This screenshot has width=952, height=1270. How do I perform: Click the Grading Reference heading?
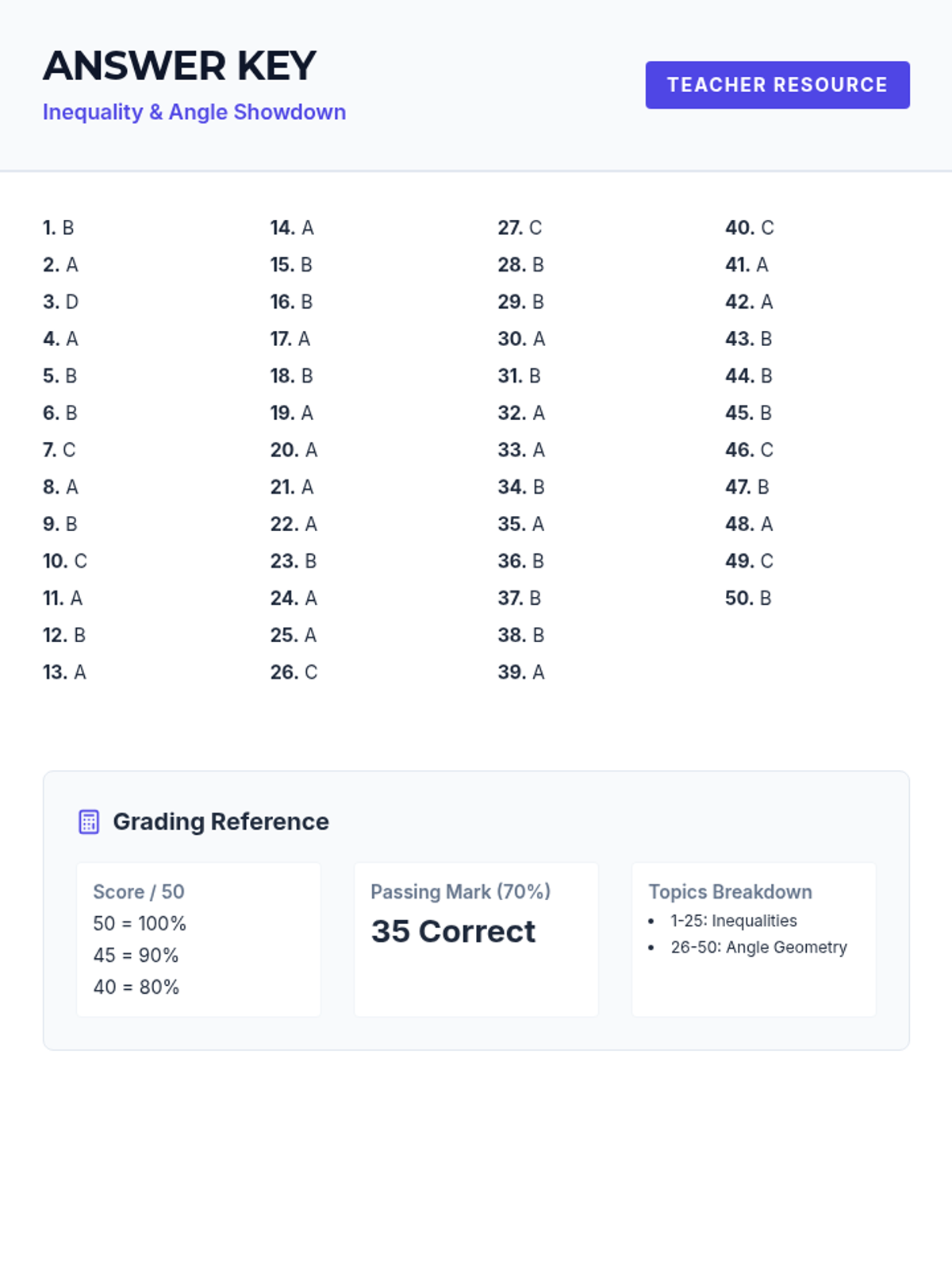(x=221, y=822)
